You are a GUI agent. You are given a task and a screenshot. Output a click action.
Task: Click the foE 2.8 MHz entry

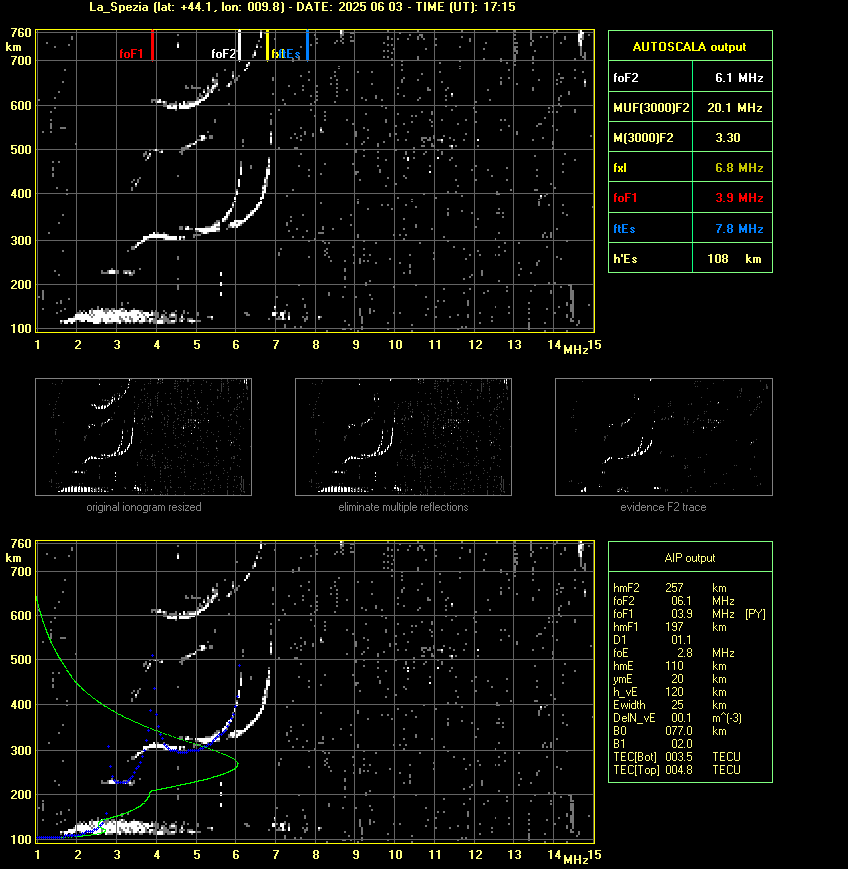click(x=673, y=653)
